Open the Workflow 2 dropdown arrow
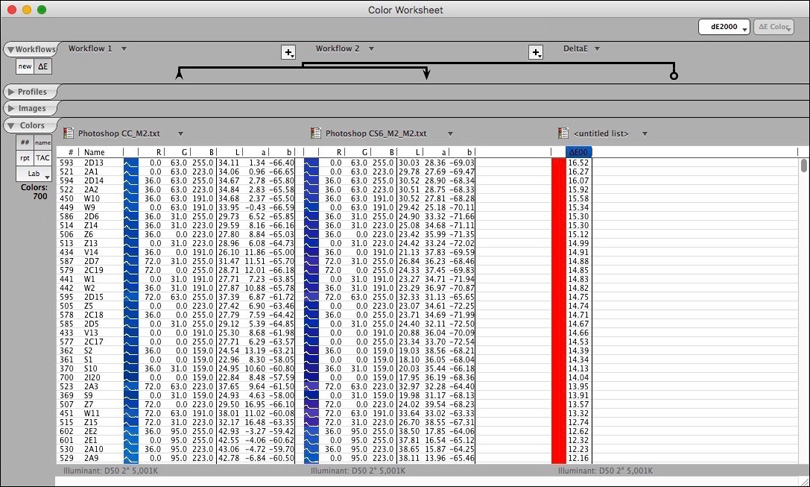Viewport: 810px width, 487px height. coord(371,49)
